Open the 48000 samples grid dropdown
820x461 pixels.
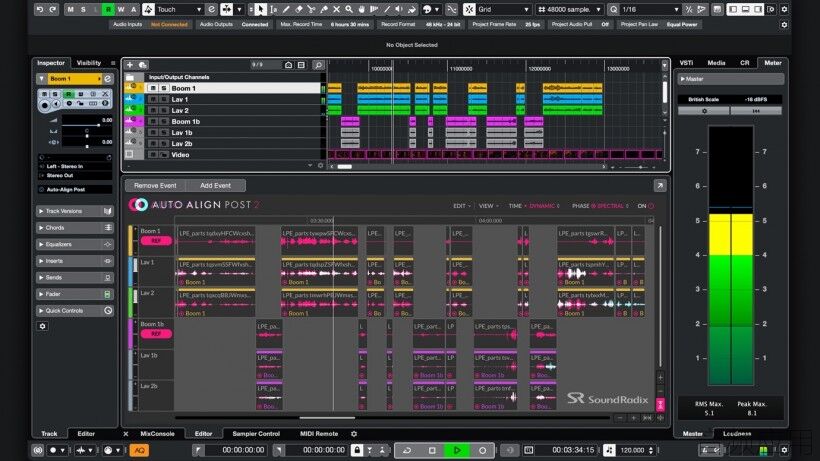point(570,9)
